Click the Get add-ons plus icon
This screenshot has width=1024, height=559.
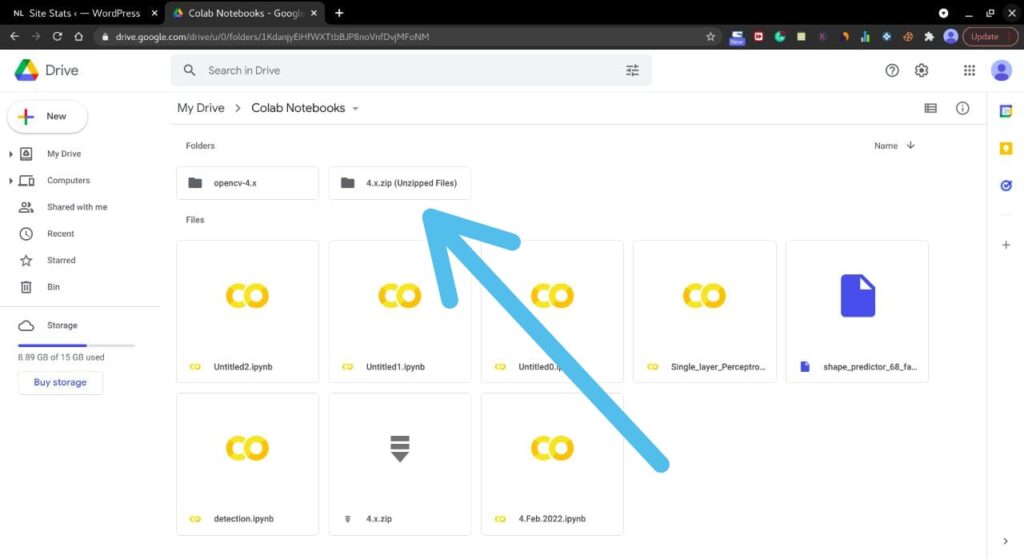[x=1006, y=245]
